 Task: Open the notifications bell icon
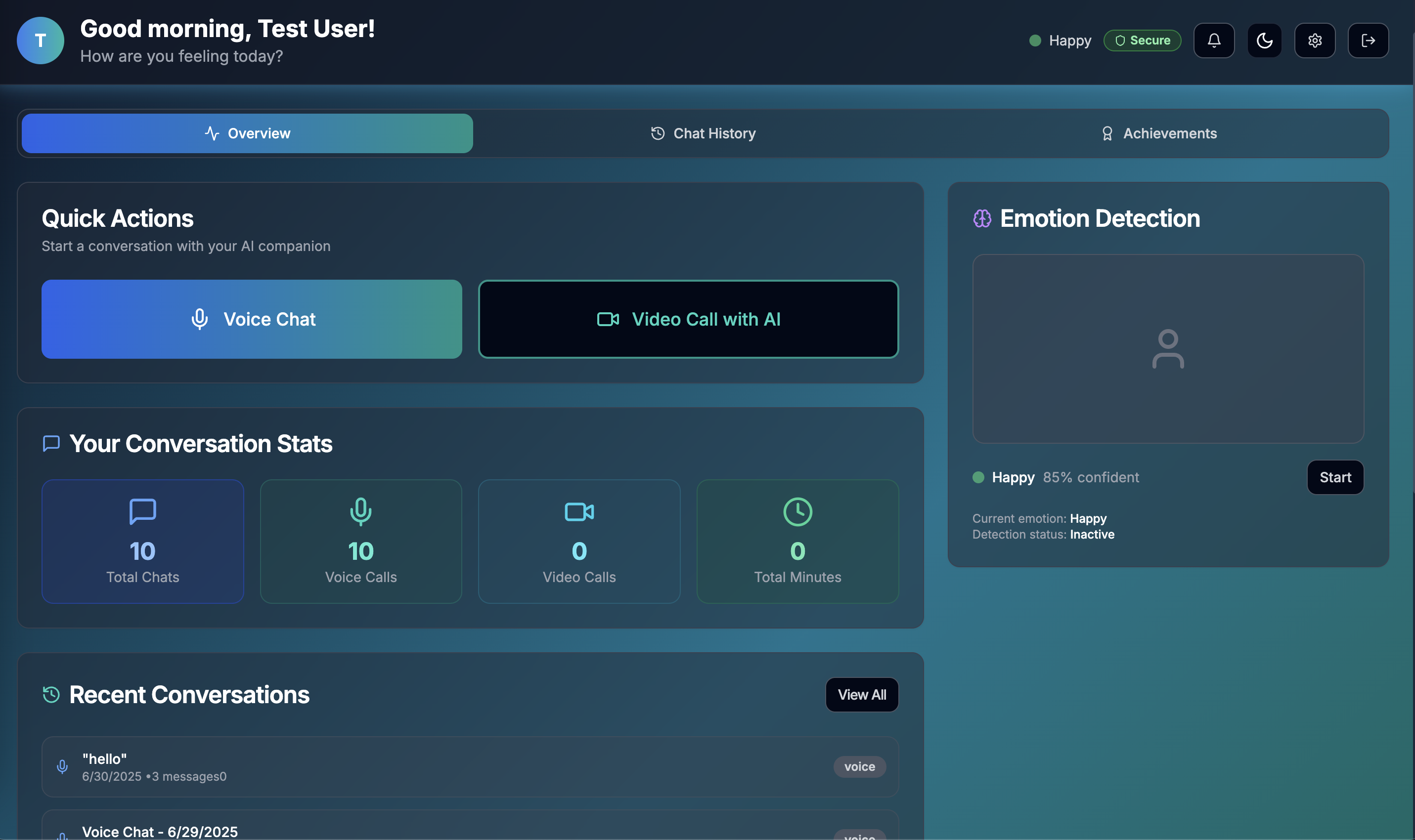tap(1213, 40)
